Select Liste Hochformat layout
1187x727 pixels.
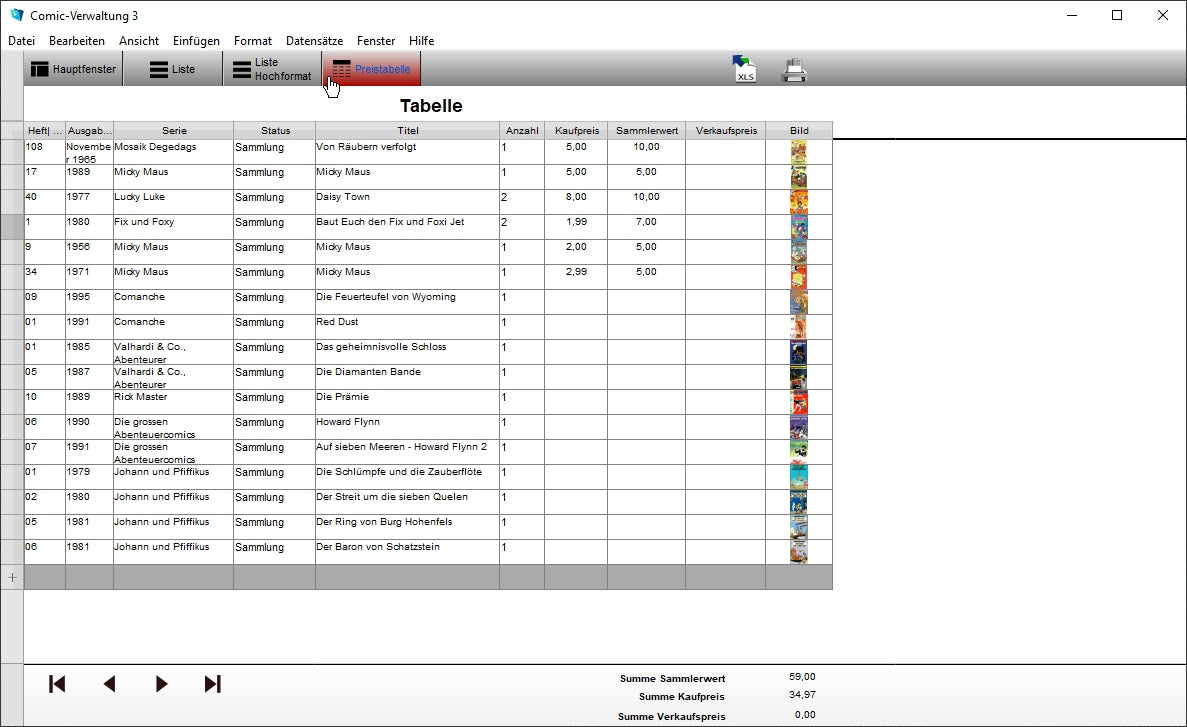(x=272, y=70)
